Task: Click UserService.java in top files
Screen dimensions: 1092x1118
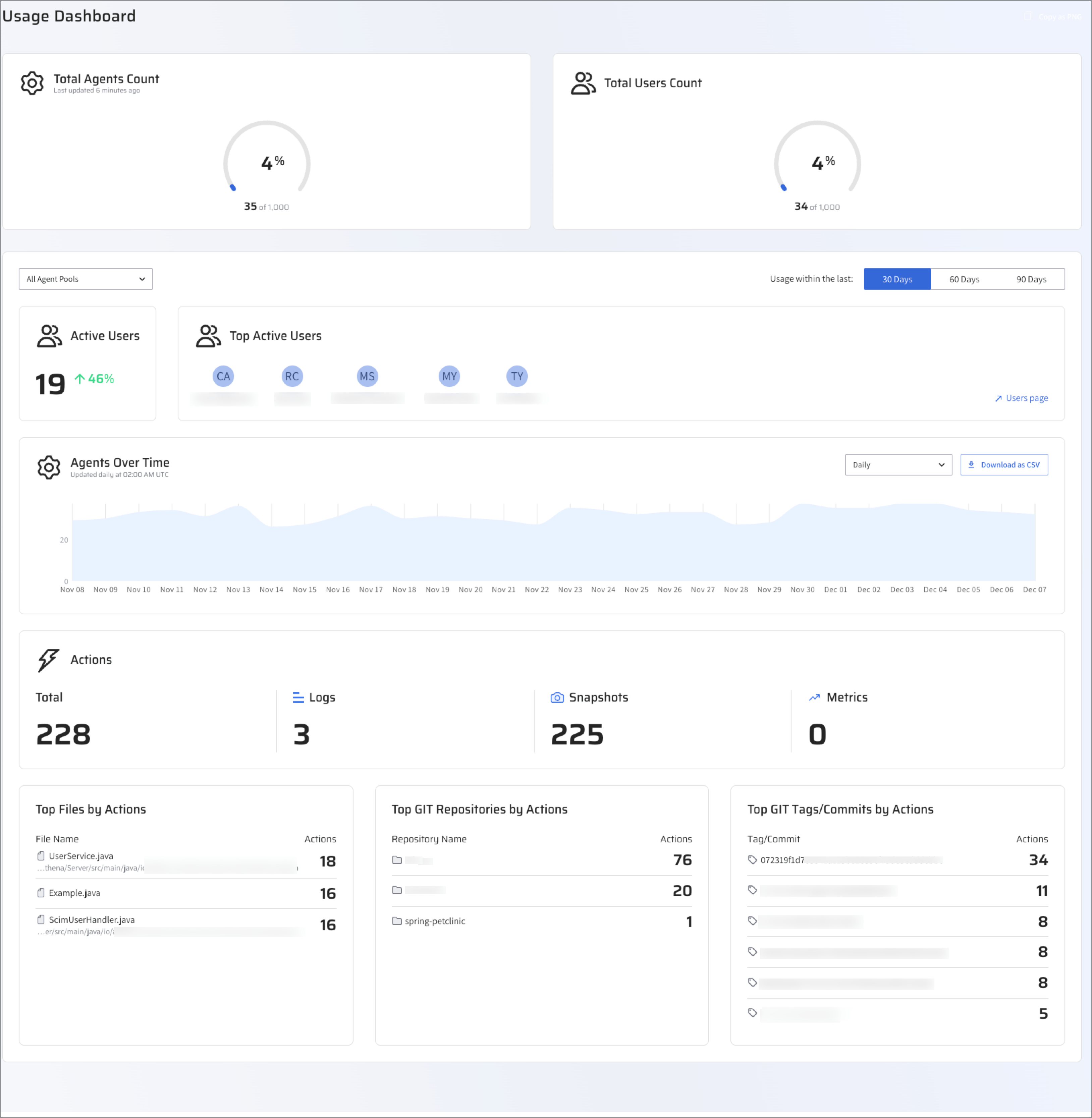Action: pyautogui.click(x=81, y=856)
